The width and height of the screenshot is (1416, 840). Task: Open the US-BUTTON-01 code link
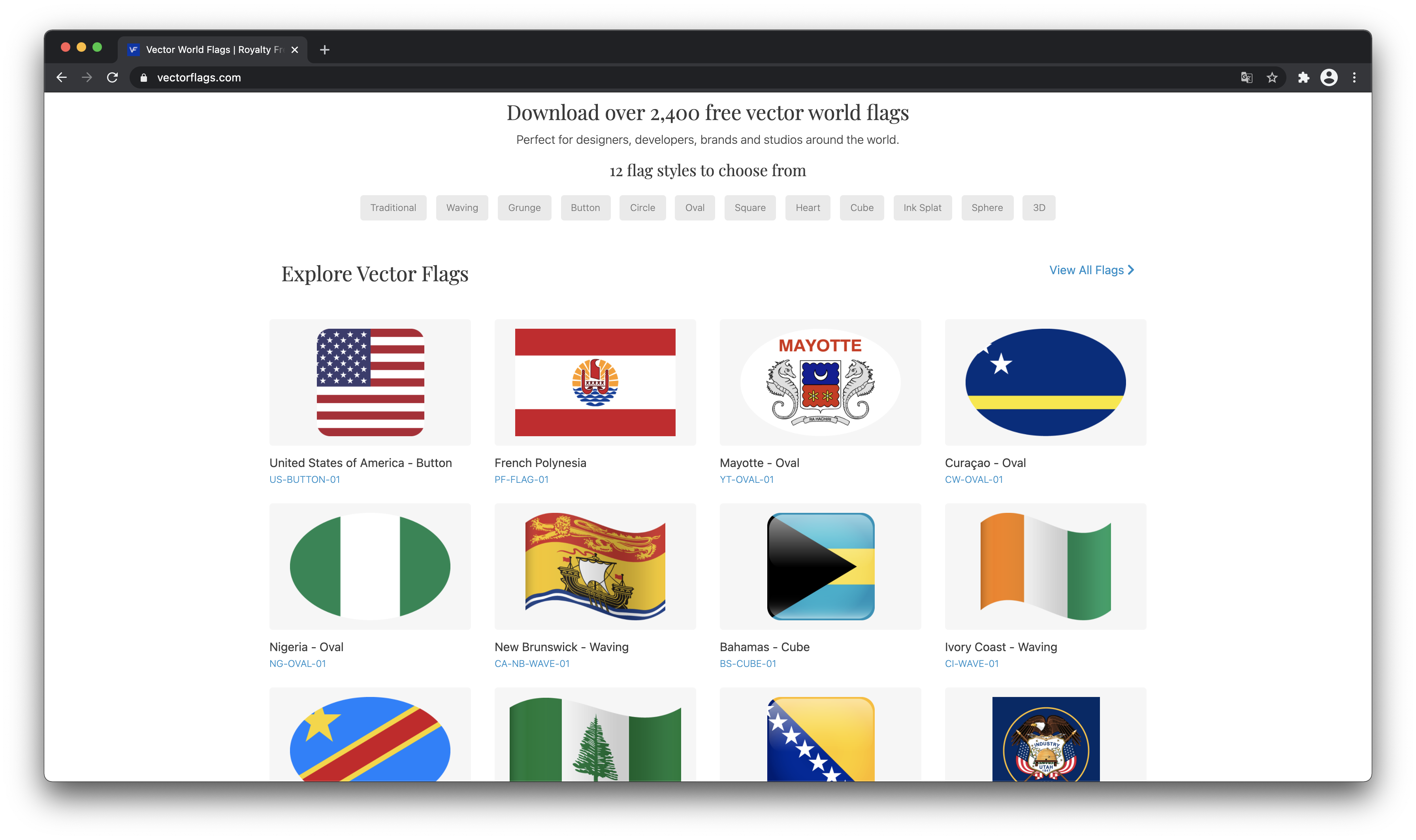305,479
